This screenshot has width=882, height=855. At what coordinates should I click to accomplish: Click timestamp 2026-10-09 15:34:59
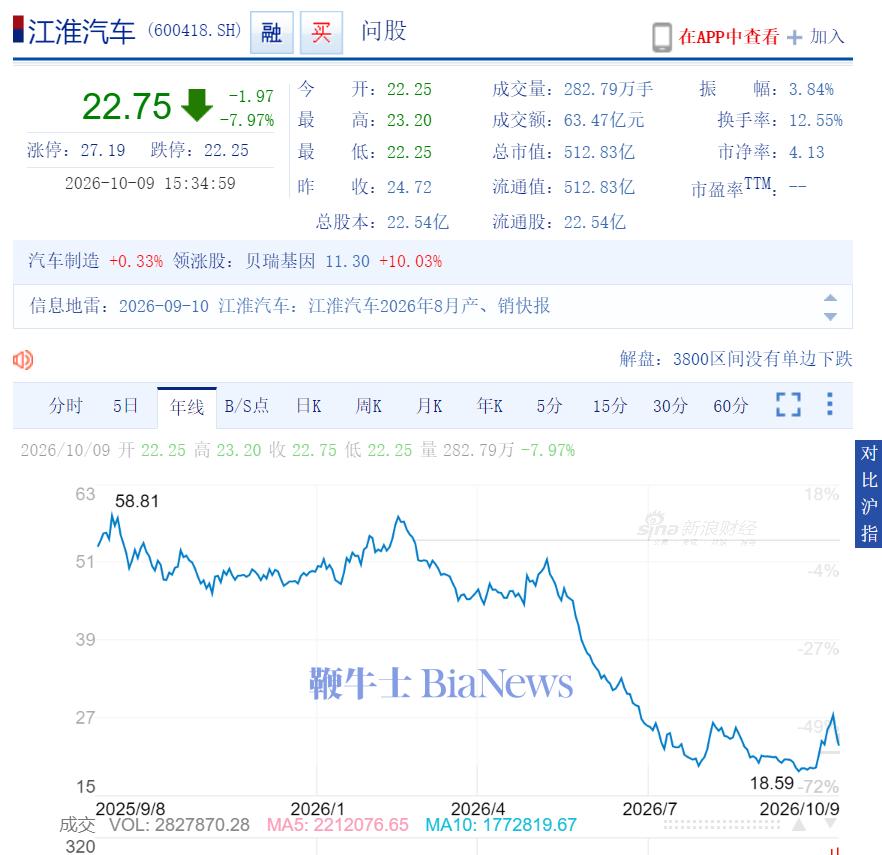(x=150, y=183)
